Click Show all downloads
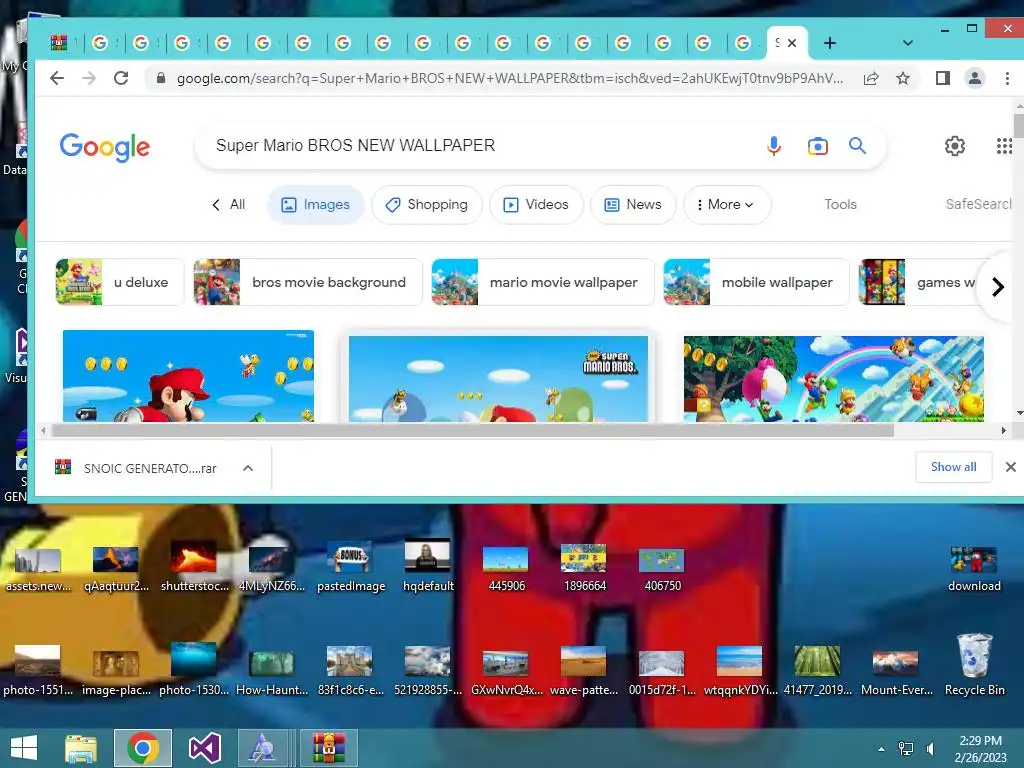Screen dimensions: 1024x768 pos(953,467)
